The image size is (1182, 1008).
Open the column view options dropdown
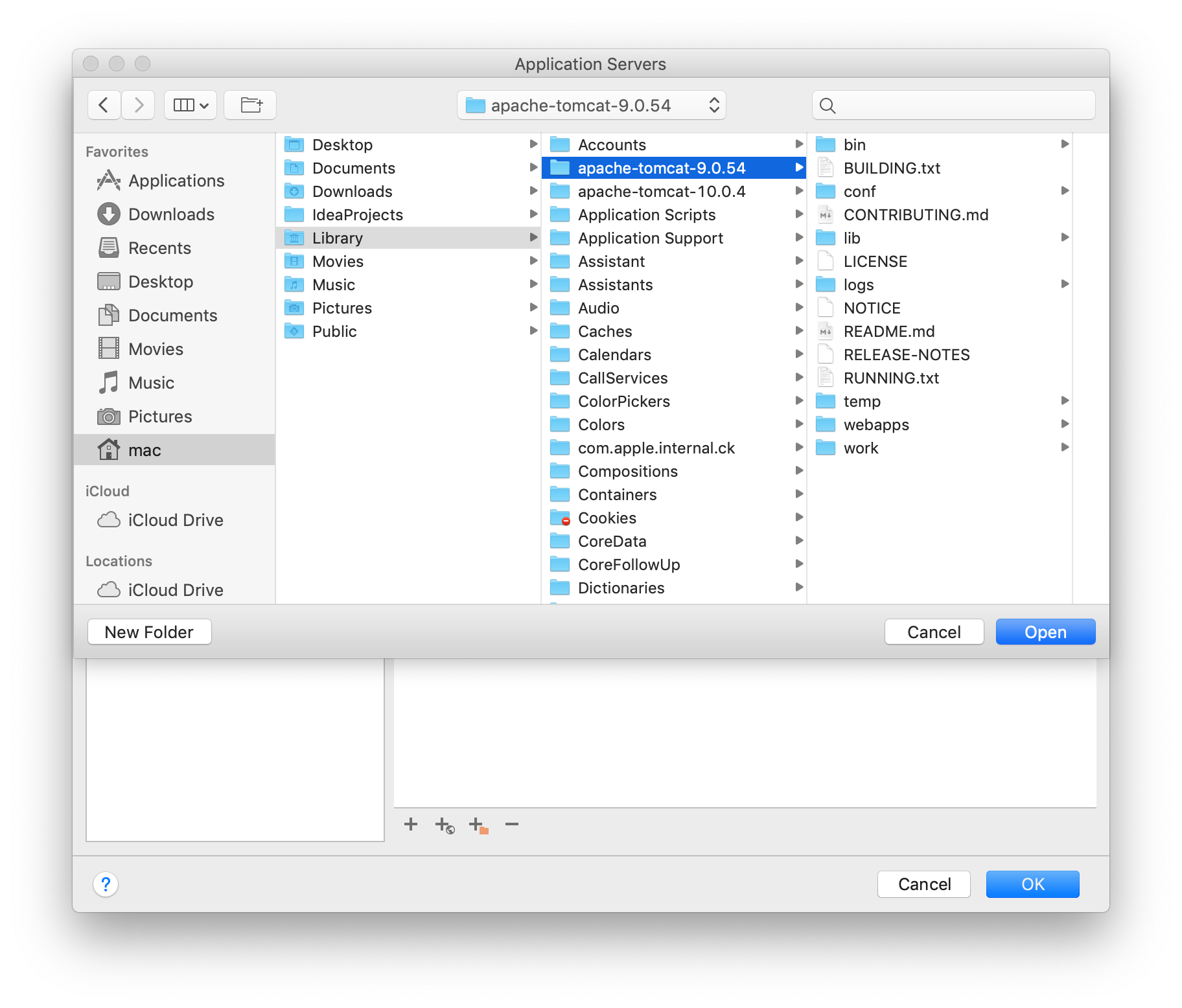click(x=191, y=105)
